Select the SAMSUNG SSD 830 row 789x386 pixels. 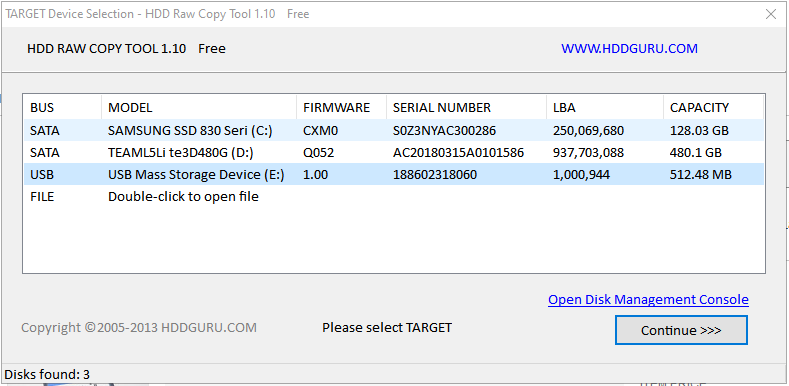(x=393, y=131)
